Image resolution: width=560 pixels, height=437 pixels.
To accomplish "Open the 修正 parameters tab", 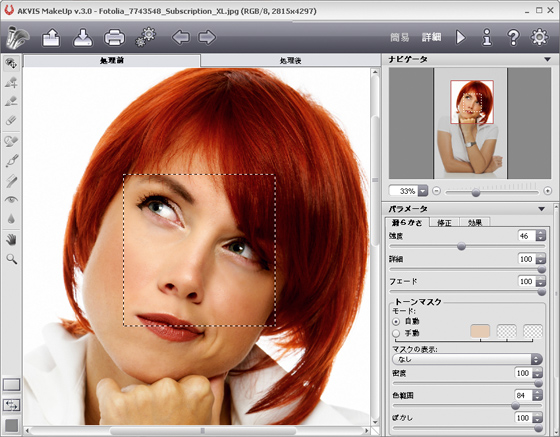I will click(444, 222).
